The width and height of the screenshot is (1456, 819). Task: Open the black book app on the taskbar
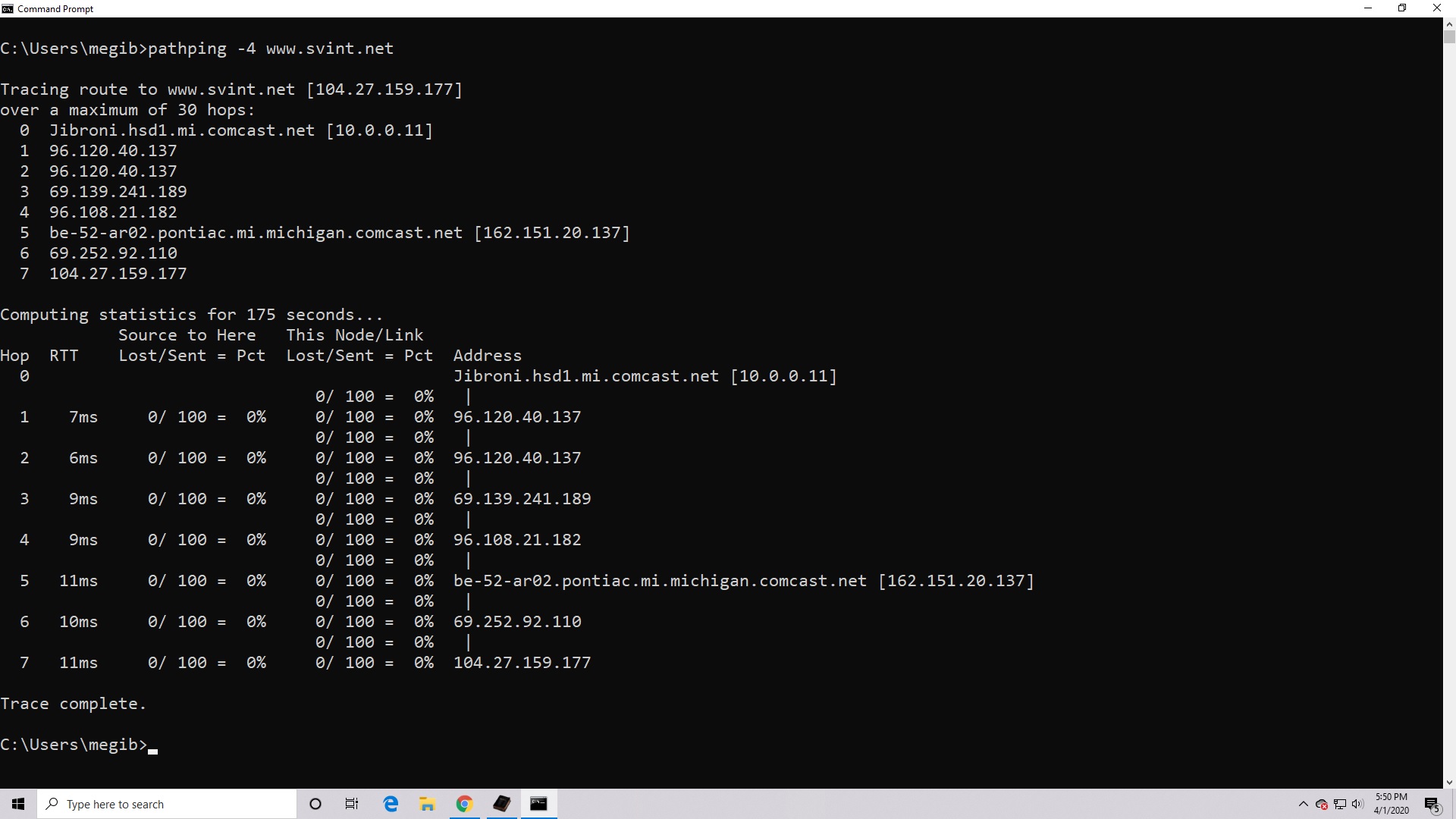(x=502, y=804)
